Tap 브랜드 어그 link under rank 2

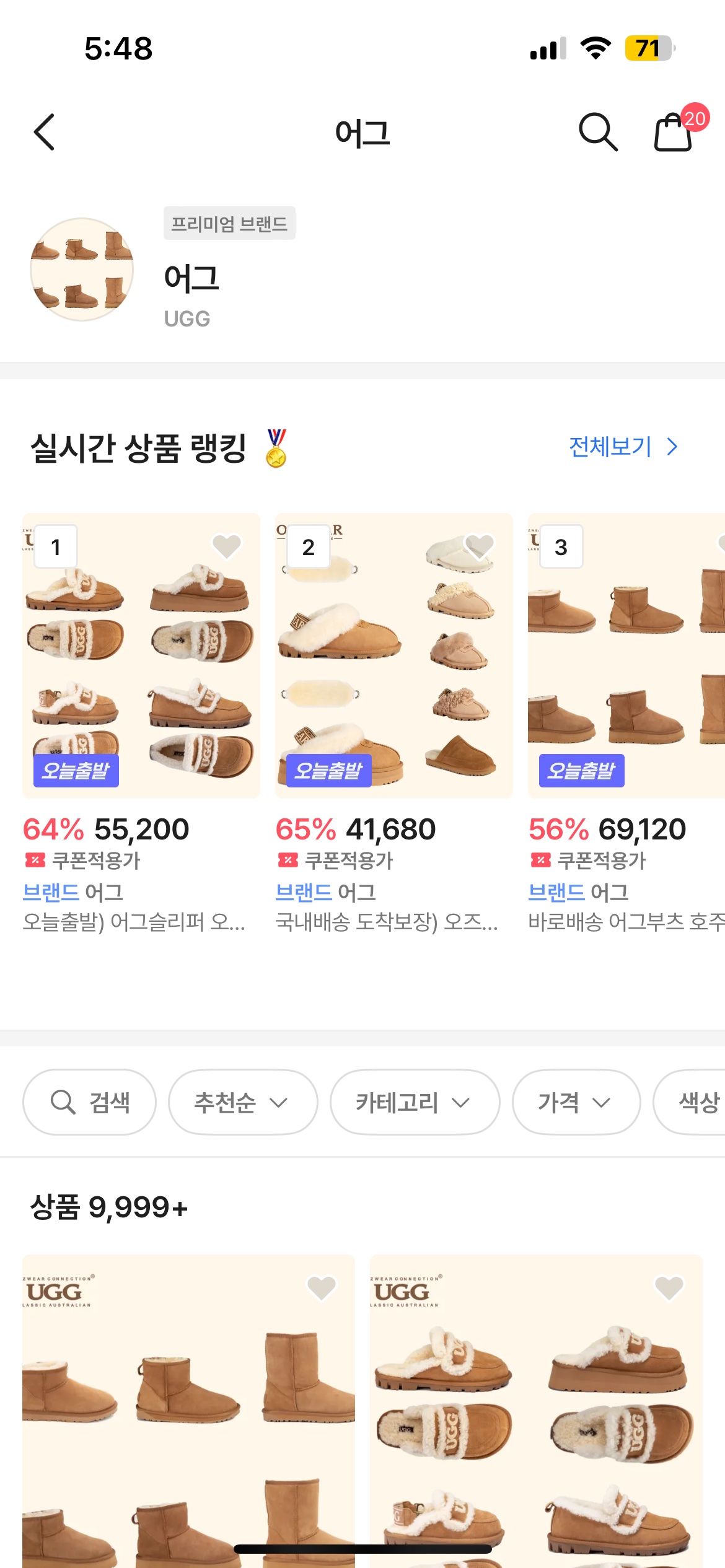pyautogui.click(x=325, y=892)
